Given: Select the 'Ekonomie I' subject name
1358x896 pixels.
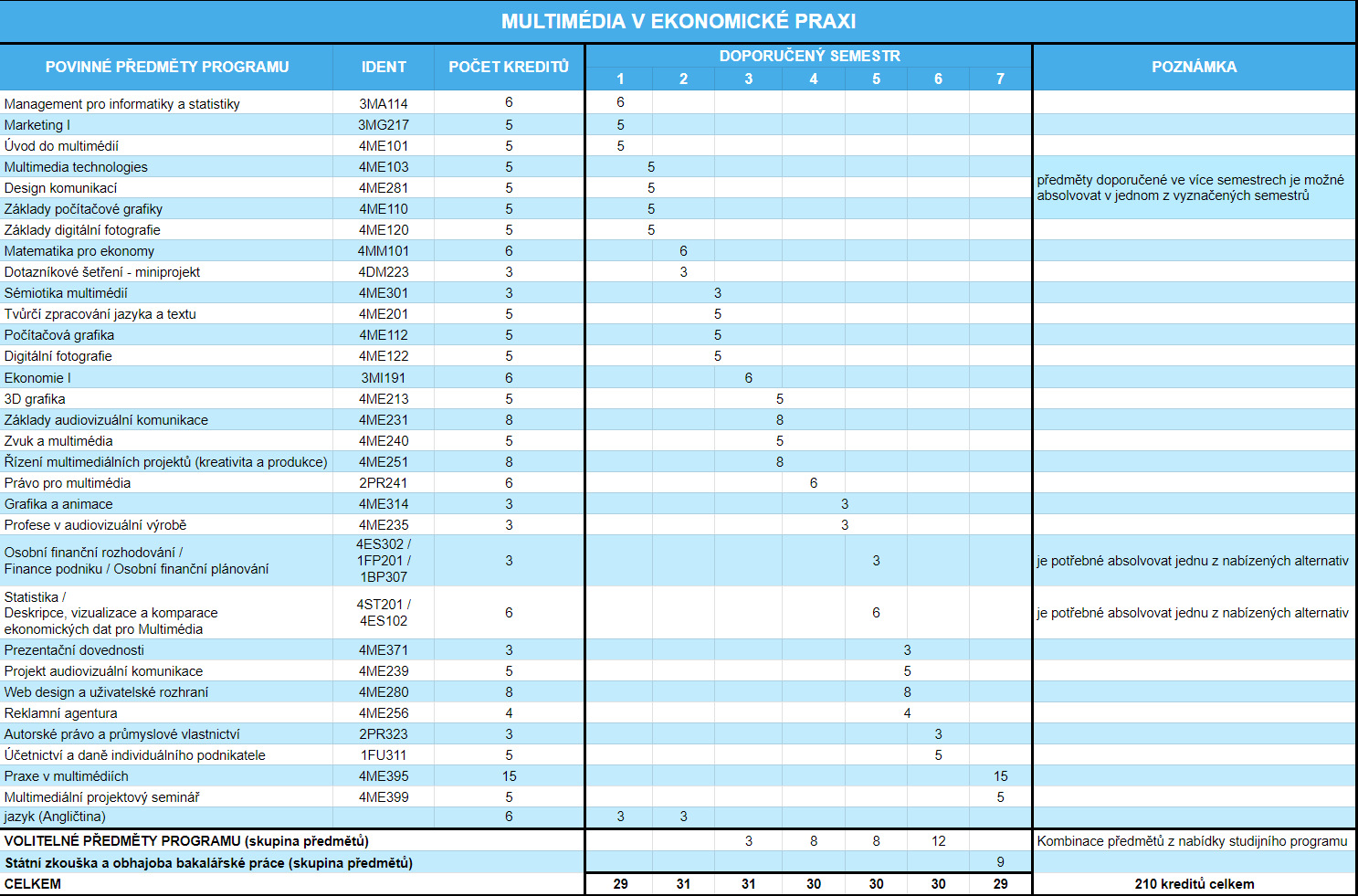Looking at the screenshot, I should point(37,378).
